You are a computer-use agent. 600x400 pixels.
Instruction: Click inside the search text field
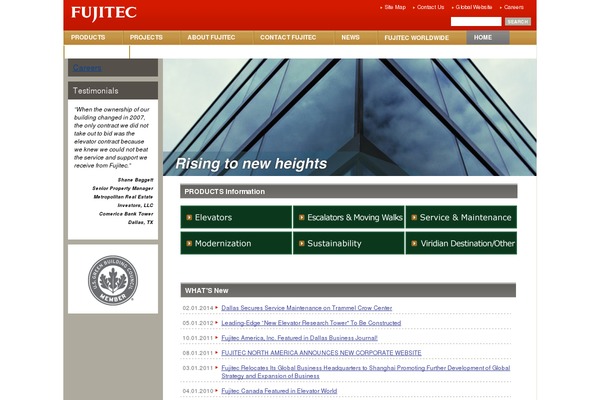[x=476, y=21]
